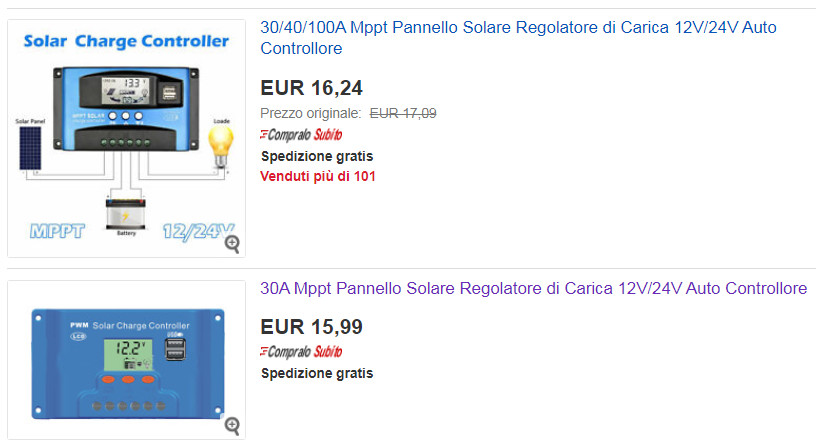Click the EUR 16,24 price

[x=311, y=88]
